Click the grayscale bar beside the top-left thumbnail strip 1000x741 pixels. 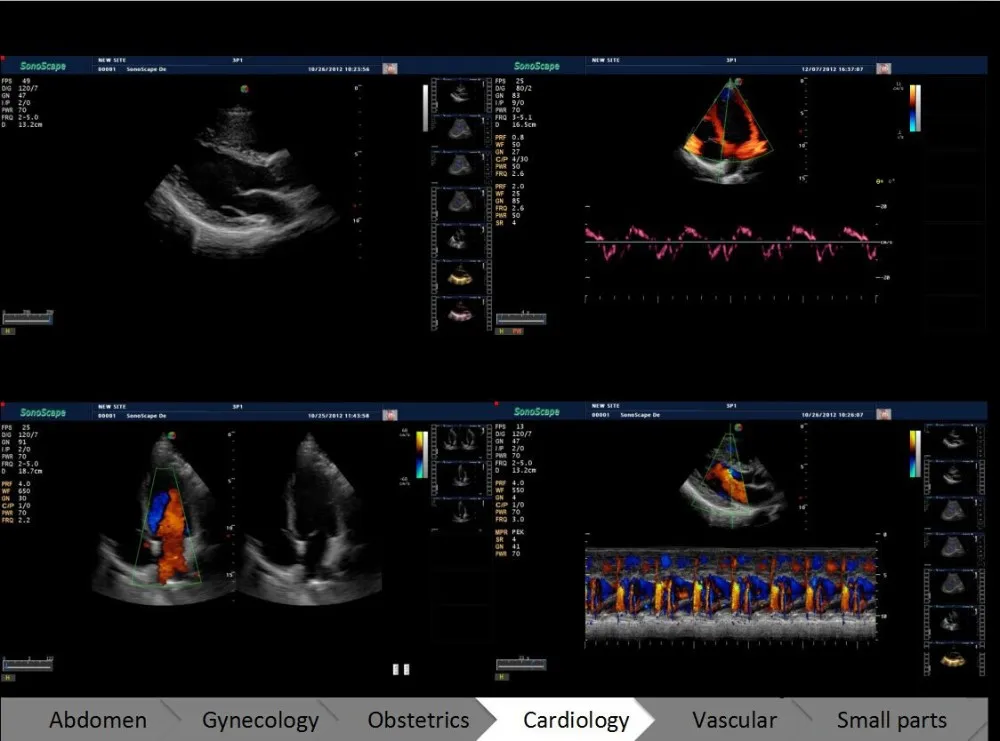click(x=425, y=108)
